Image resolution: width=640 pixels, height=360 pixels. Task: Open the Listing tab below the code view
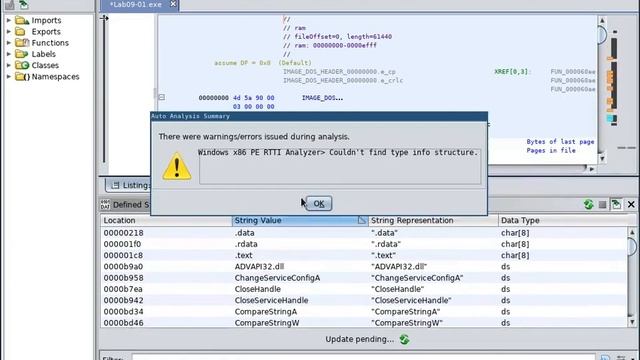click(131, 185)
